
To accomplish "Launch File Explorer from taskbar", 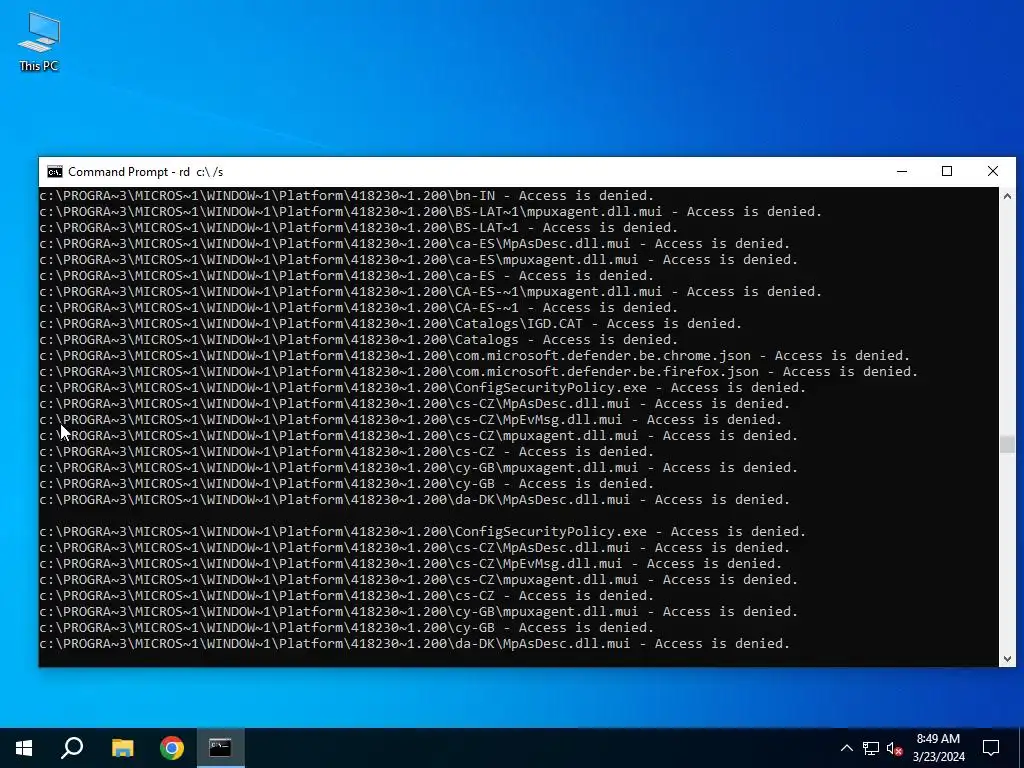I will pyautogui.click(x=122, y=748).
